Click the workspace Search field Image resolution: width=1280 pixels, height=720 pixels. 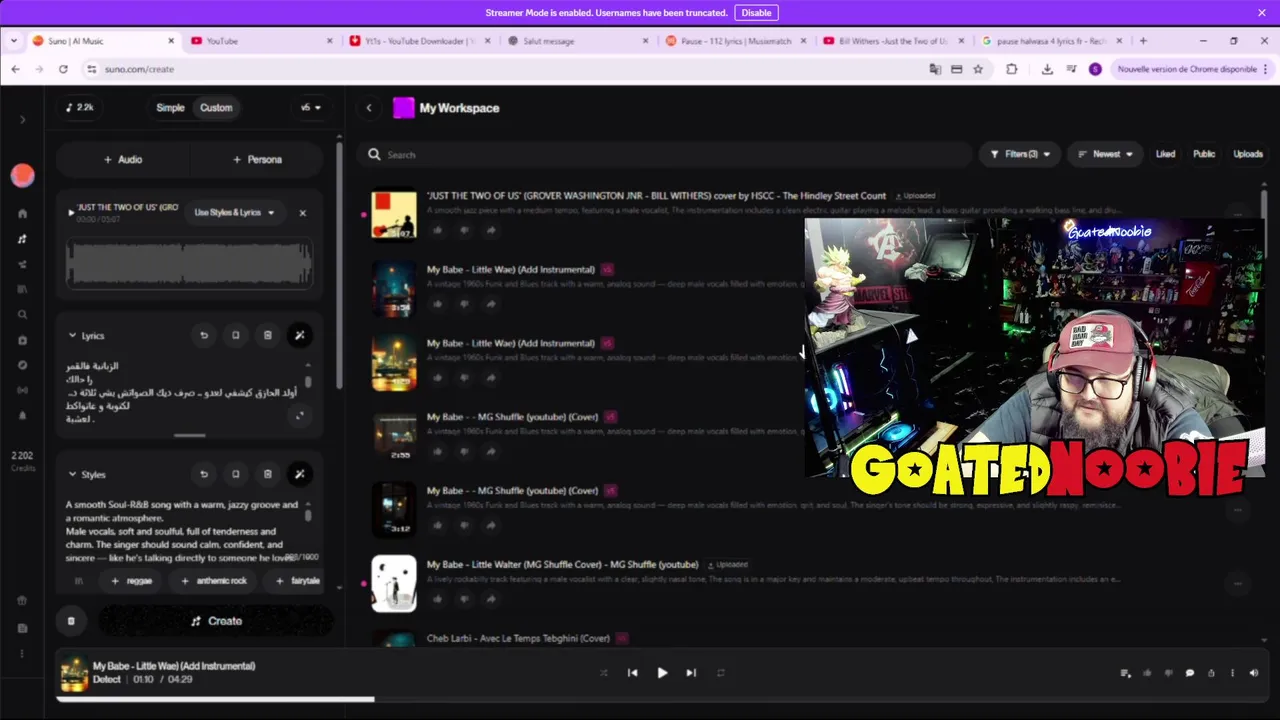665,154
